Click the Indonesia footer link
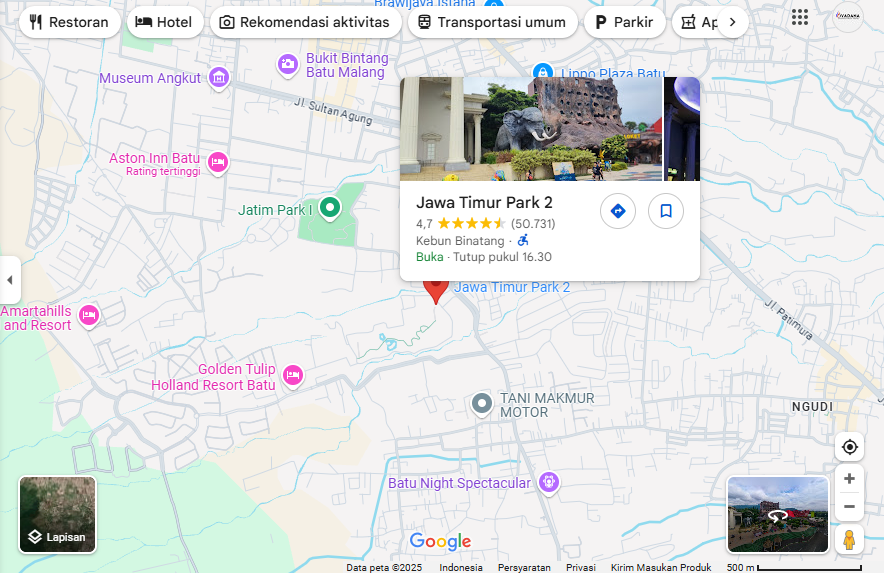Viewport: 884px width, 573px height. (461, 567)
